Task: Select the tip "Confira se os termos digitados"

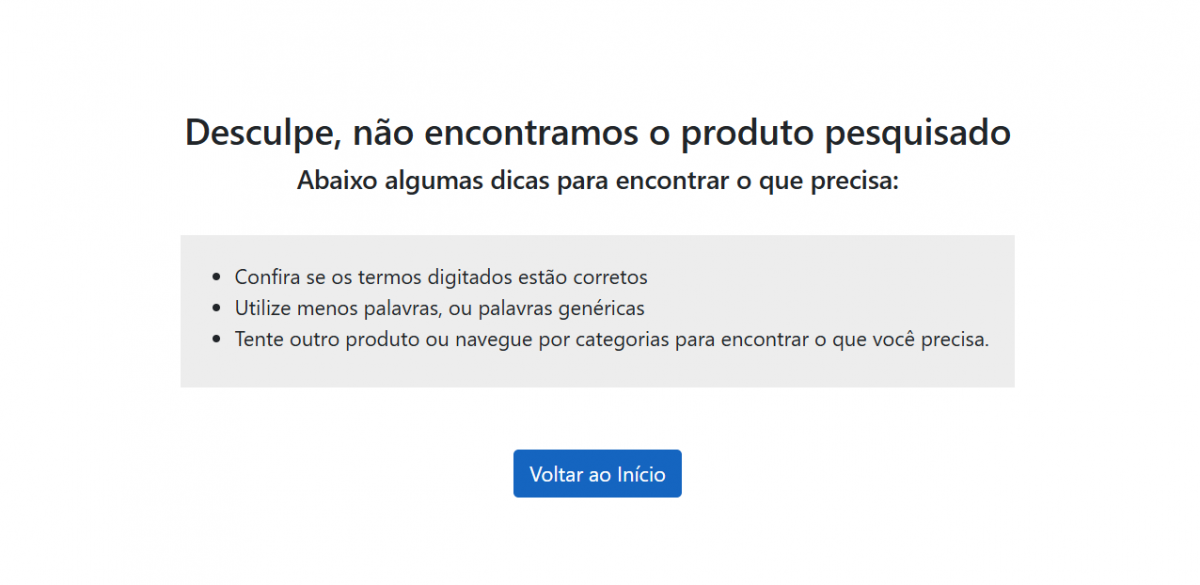Action: tap(441, 277)
